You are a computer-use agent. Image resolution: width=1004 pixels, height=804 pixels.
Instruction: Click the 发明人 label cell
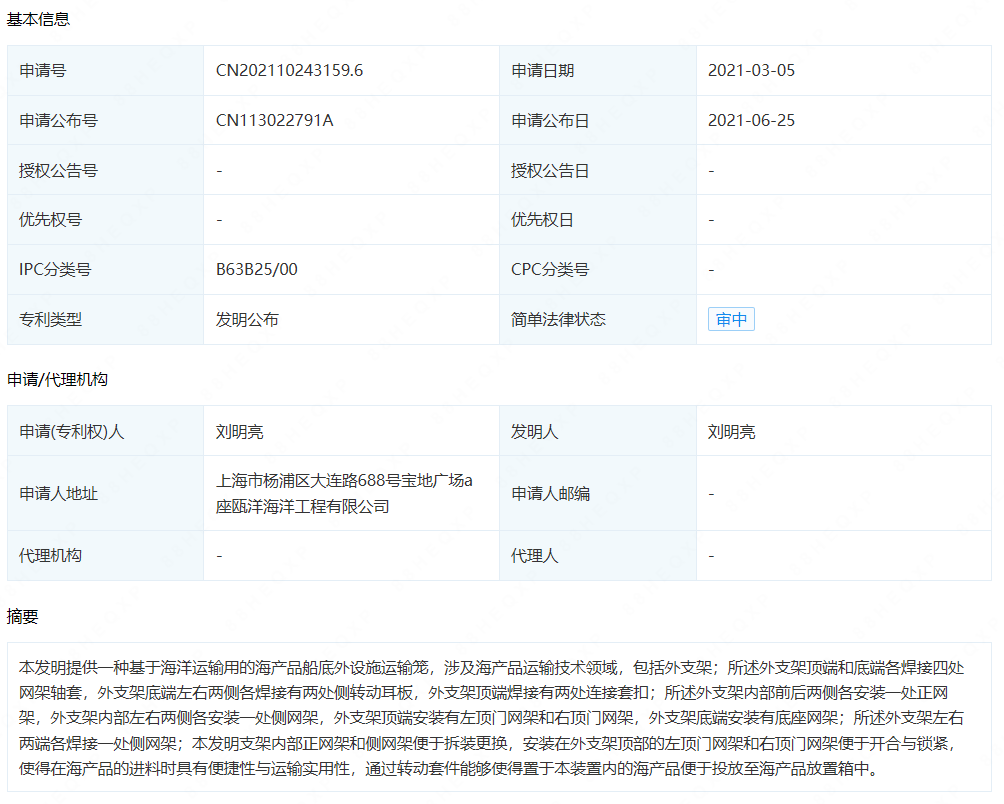coord(598,431)
